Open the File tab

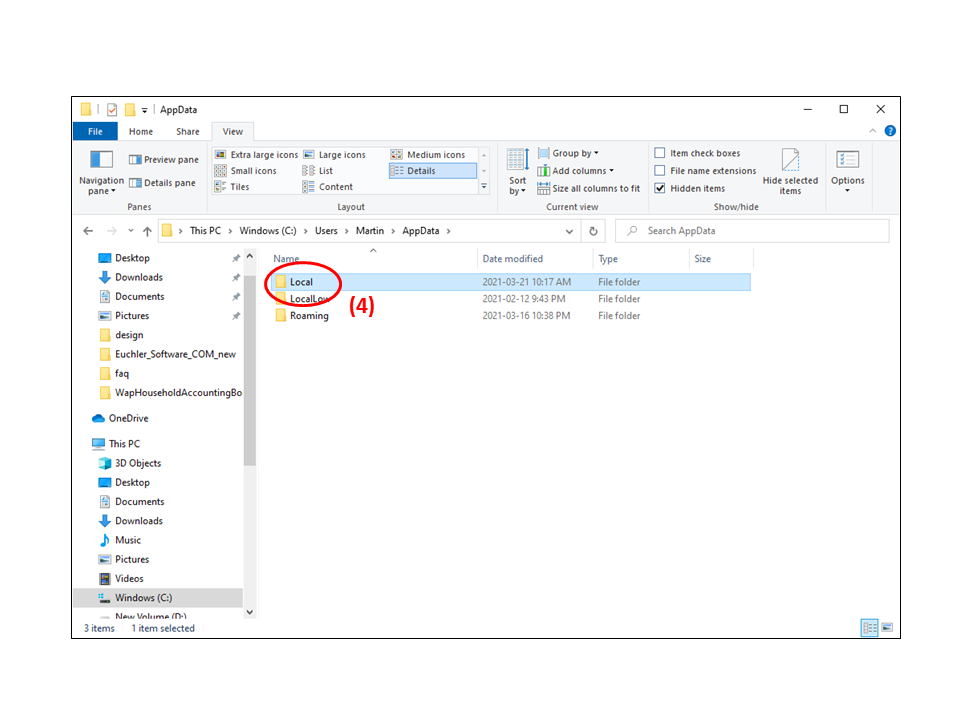click(x=95, y=131)
